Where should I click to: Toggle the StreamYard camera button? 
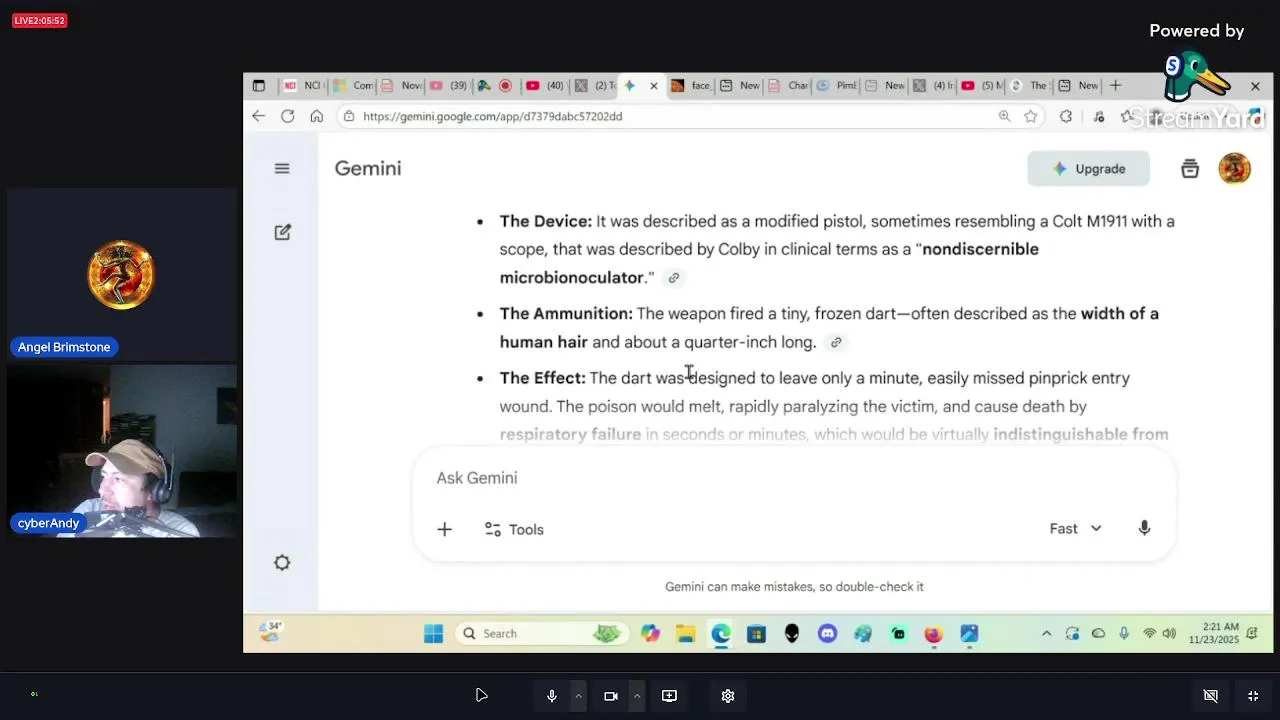610,696
